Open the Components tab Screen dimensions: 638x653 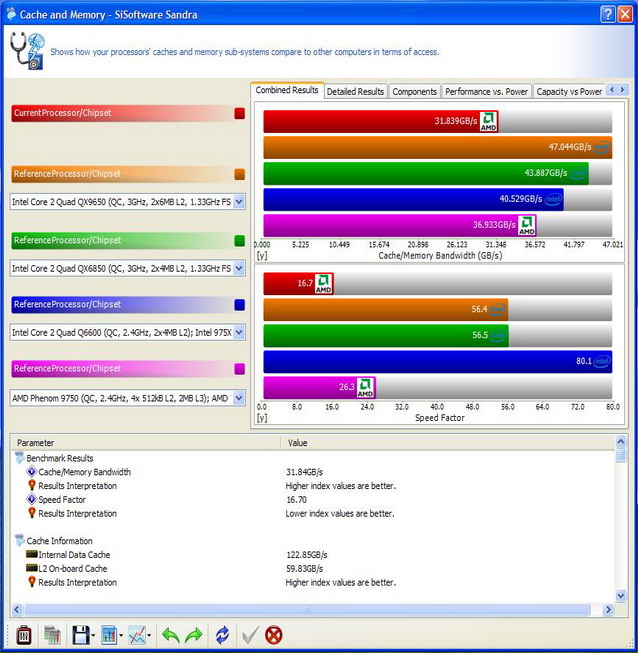coord(415,92)
